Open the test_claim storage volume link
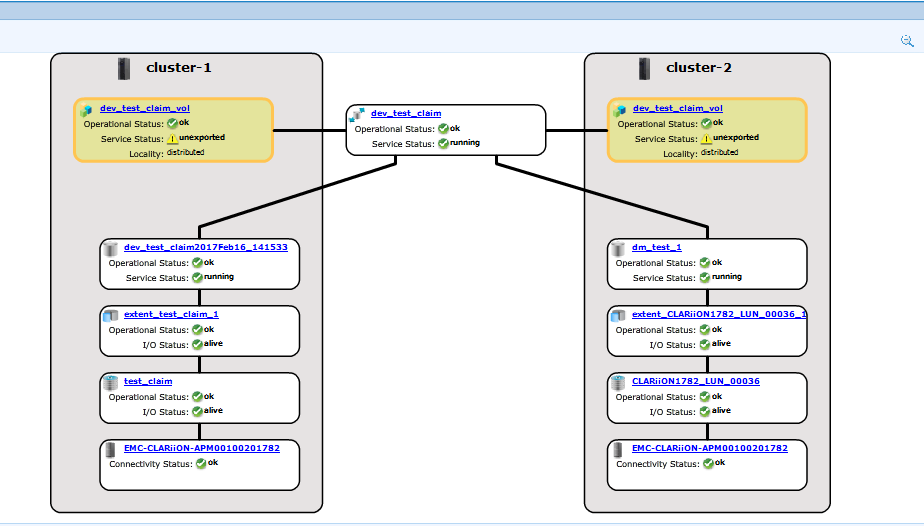924x526 pixels. (148, 381)
